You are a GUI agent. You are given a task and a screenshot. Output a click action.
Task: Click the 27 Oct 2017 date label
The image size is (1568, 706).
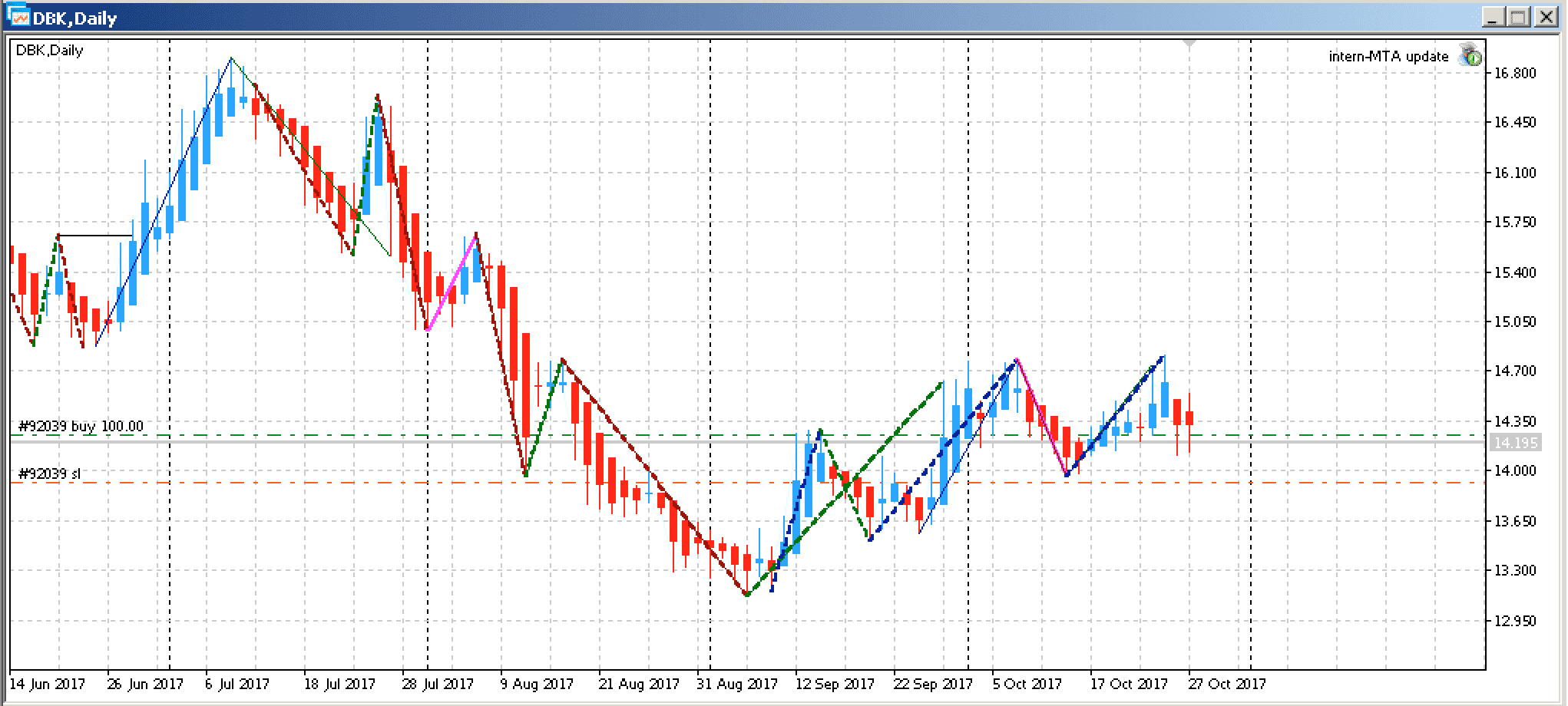(1226, 684)
